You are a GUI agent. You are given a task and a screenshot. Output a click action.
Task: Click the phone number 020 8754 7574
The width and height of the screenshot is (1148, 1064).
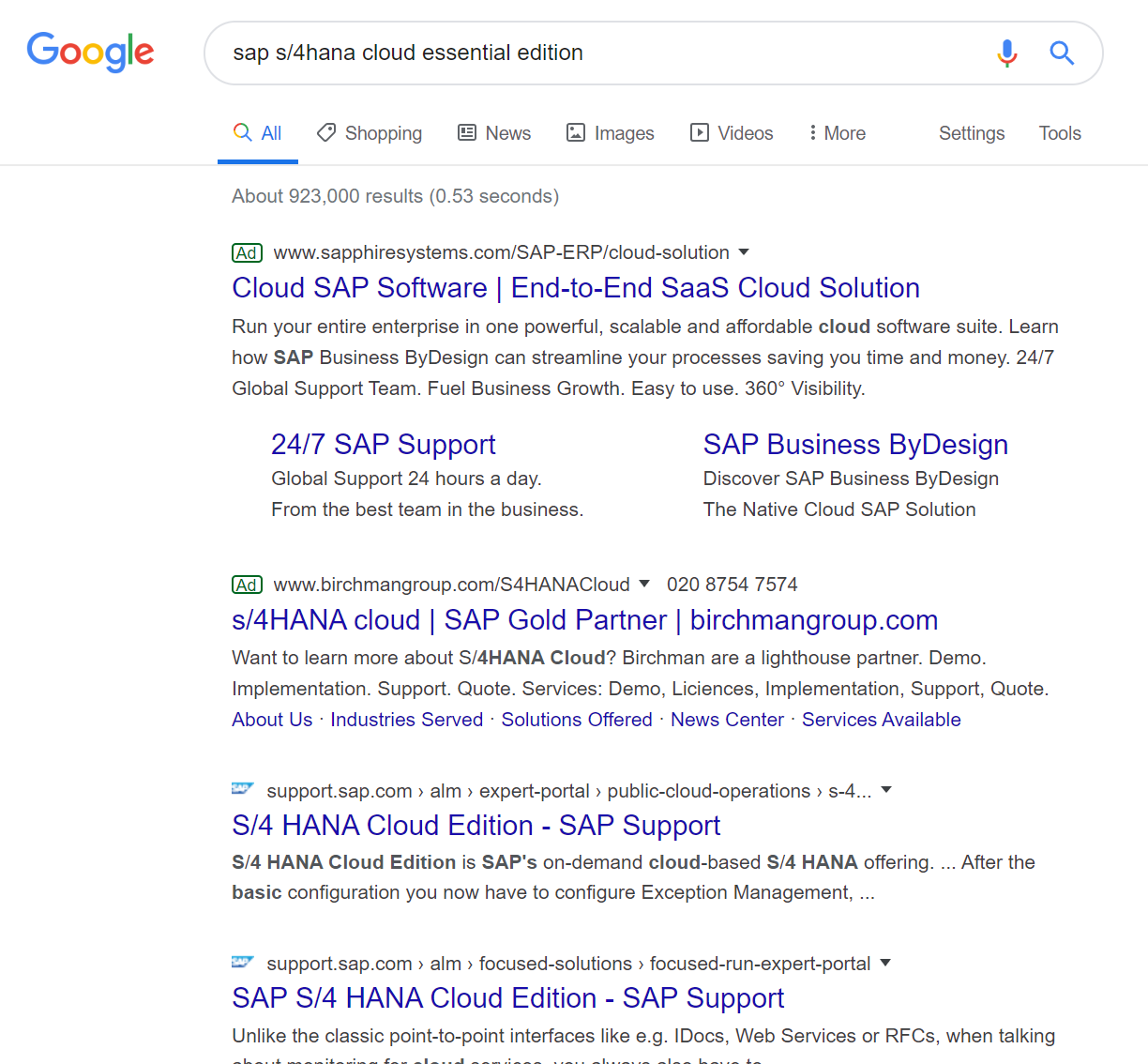pyautogui.click(x=733, y=585)
